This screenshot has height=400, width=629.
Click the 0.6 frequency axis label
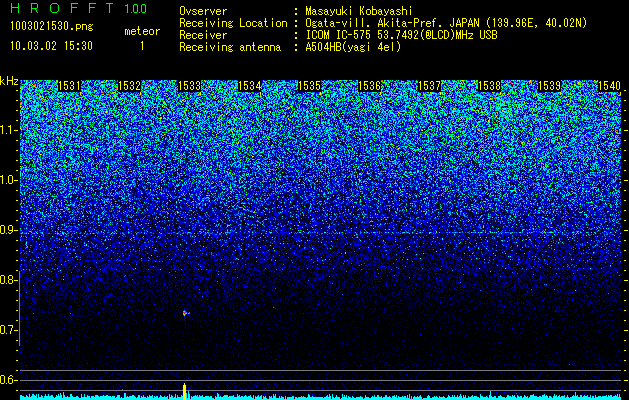7,380
